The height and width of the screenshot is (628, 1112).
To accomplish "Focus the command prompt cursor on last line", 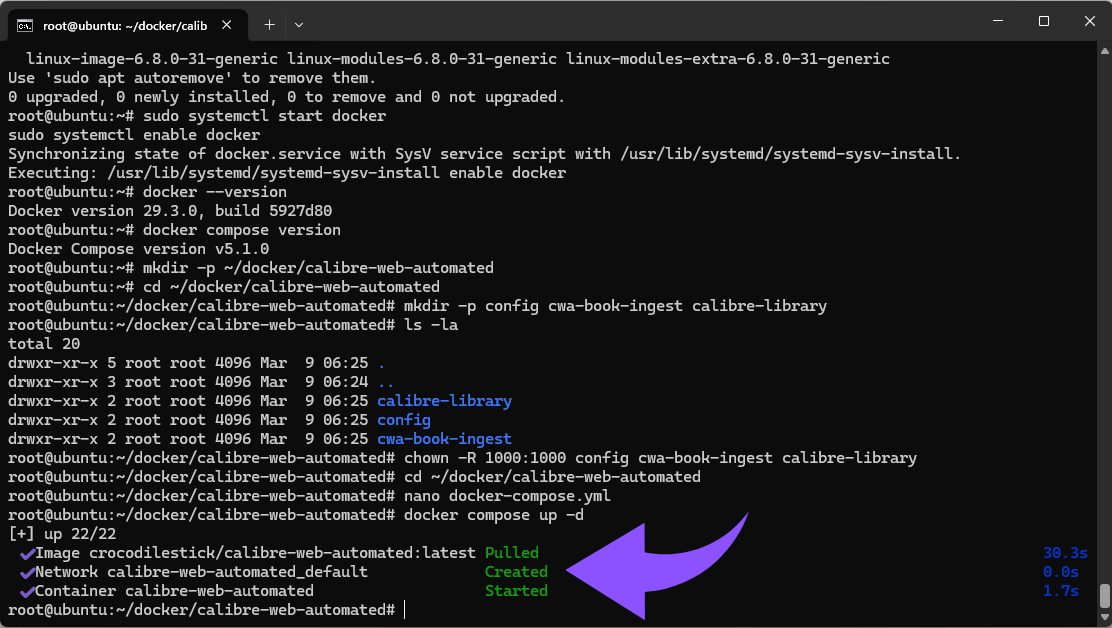I will [405, 610].
